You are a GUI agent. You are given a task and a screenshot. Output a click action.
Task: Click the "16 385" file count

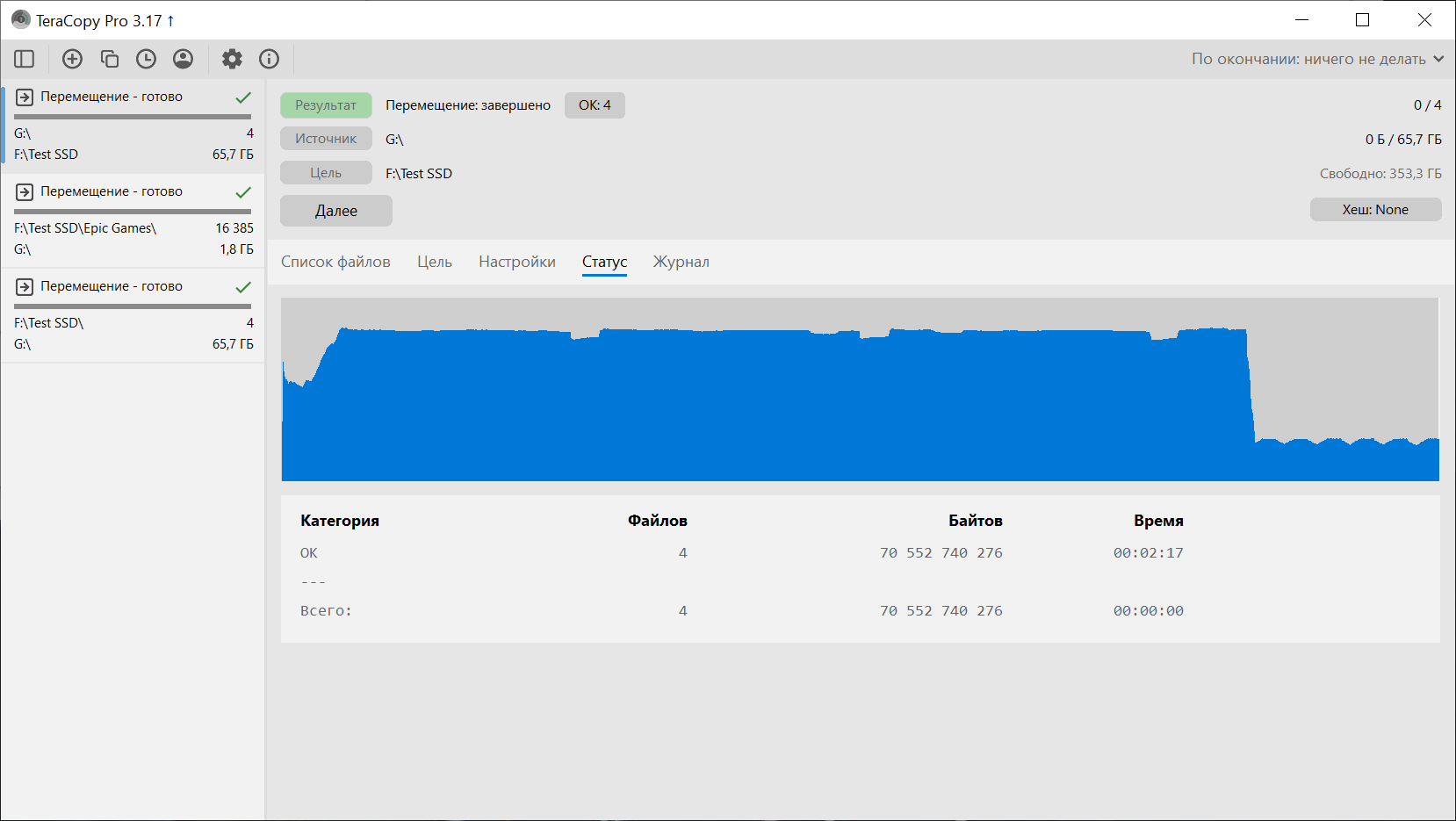coord(234,228)
